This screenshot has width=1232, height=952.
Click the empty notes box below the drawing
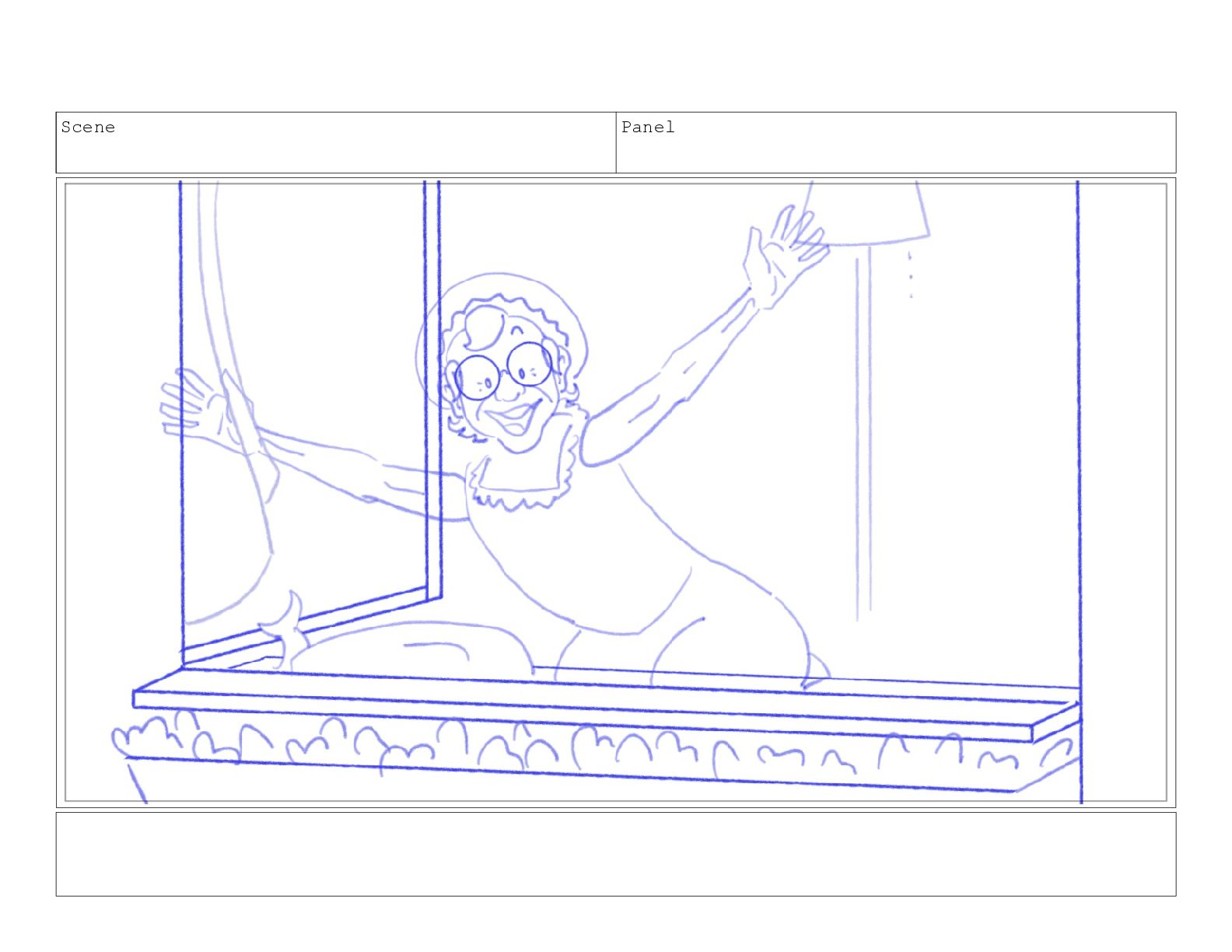(616, 854)
